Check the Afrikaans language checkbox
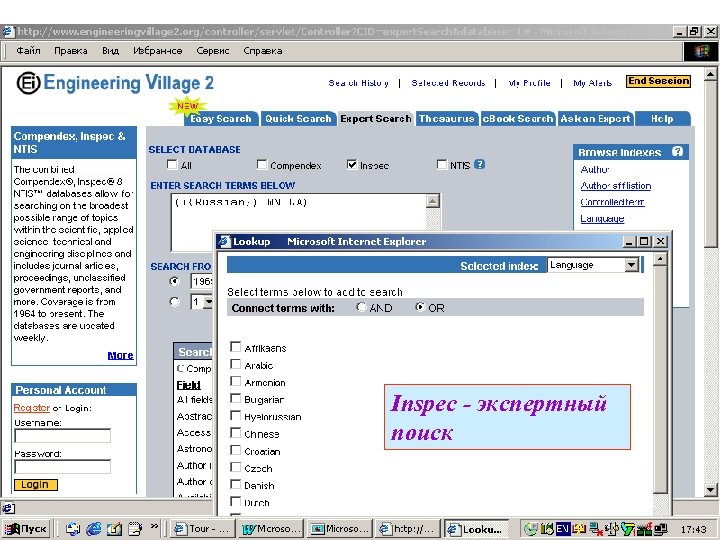This screenshot has height=540, width=720. click(236, 347)
